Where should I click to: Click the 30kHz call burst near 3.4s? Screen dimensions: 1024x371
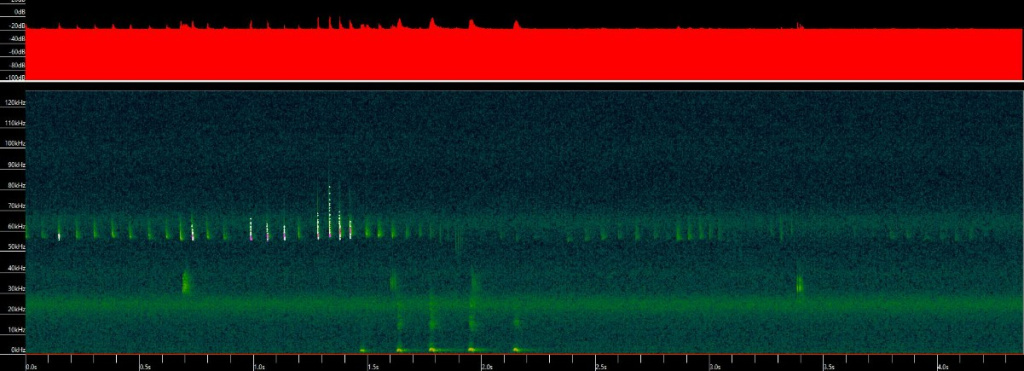[799, 285]
